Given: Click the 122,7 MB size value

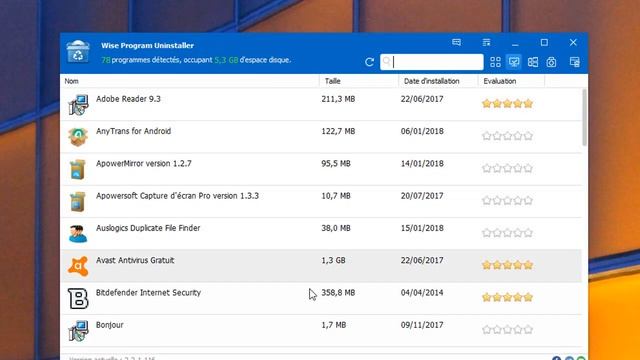Looking at the screenshot, I should point(338,131).
